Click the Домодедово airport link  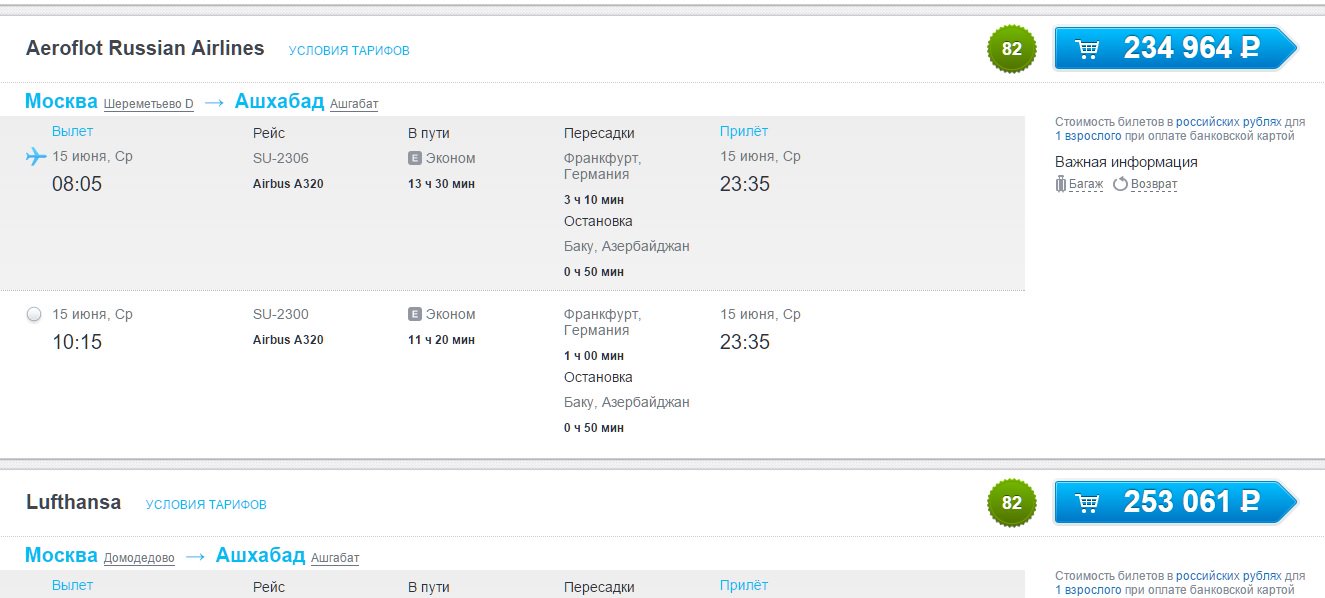point(139,558)
